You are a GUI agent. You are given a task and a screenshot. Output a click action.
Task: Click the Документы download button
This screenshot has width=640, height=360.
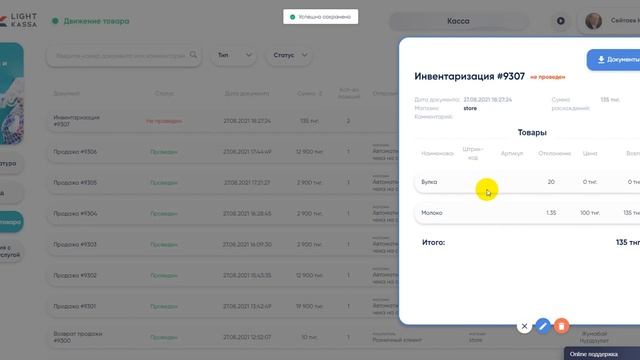click(614, 60)
